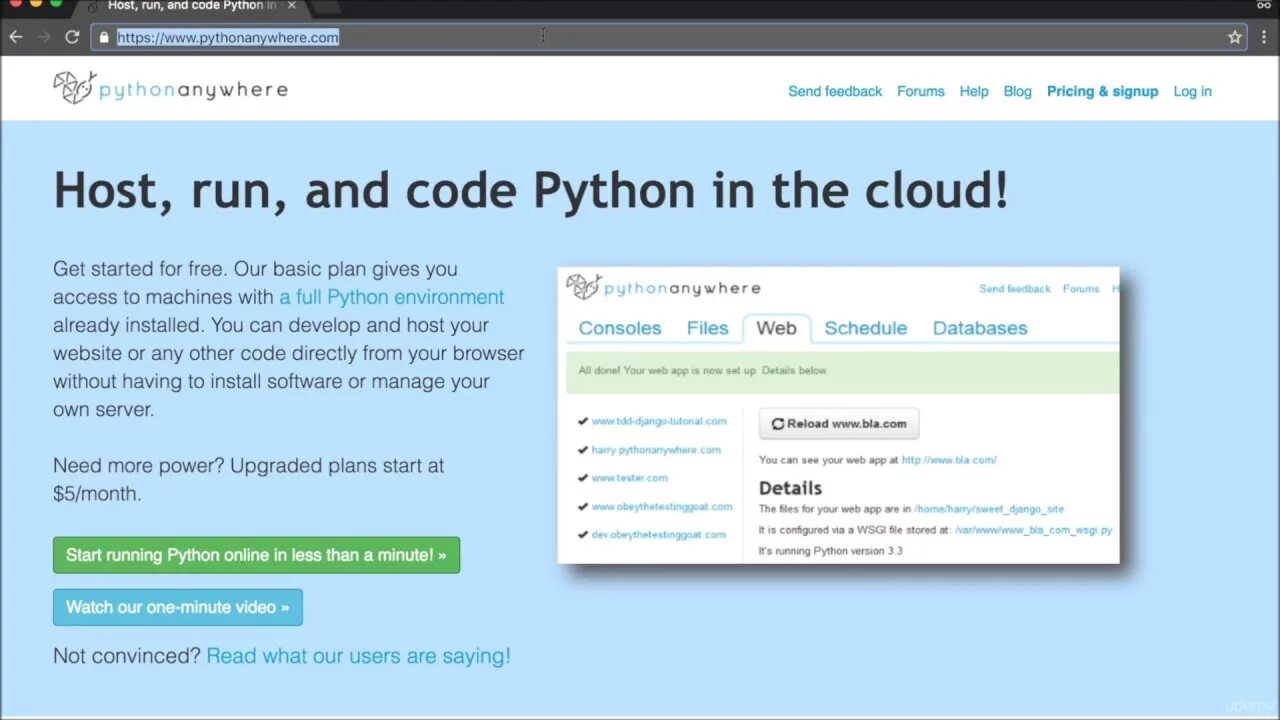Click harry.pythonanywhere.com in the preview list
The image size is (1280, 720).
click(x=656, y=450)
